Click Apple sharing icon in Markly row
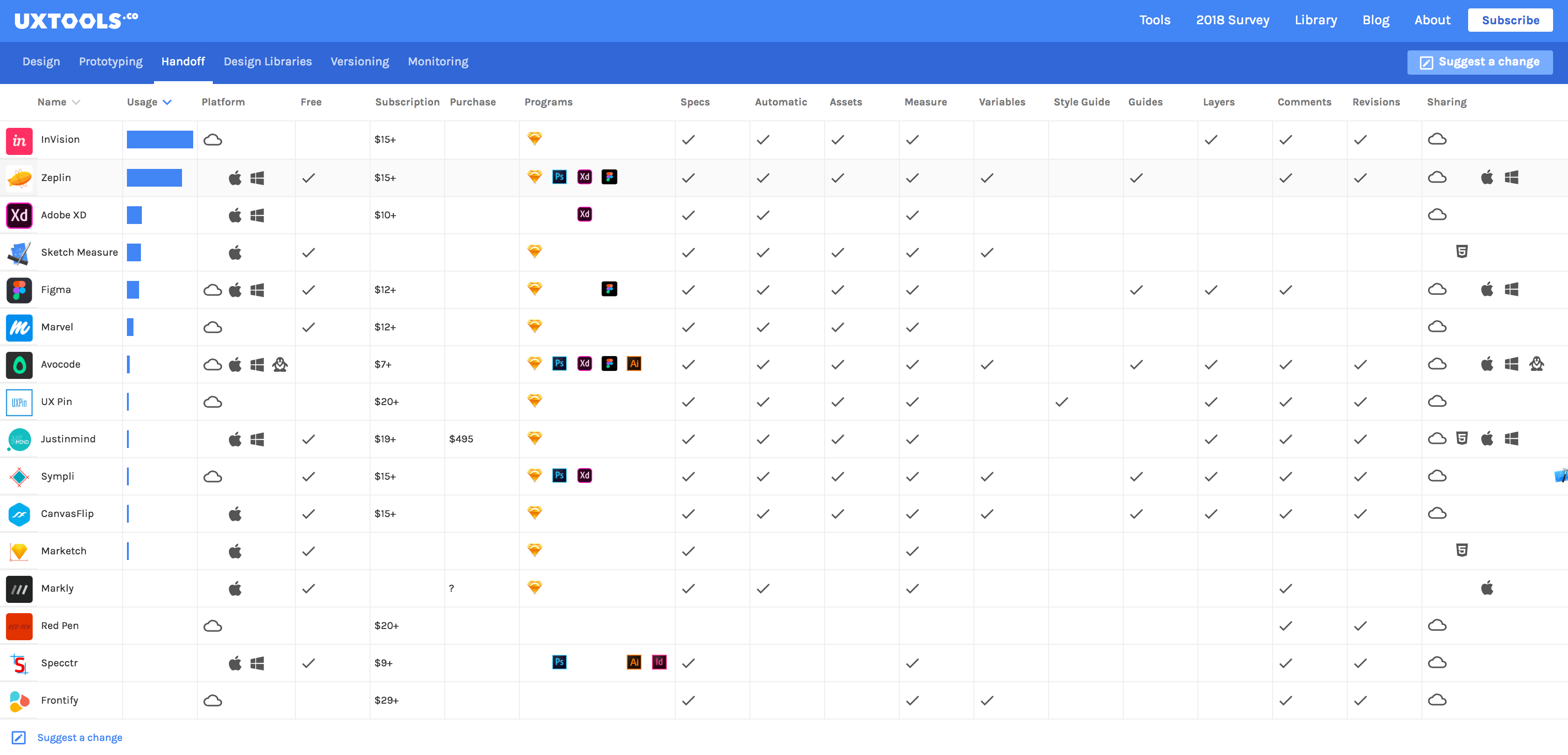 click(x=1486, y=588)
